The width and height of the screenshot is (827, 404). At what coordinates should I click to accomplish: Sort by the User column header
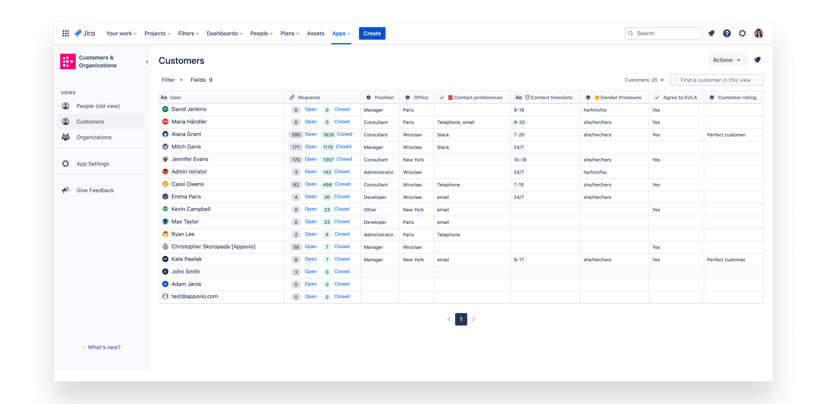(222, 98)
